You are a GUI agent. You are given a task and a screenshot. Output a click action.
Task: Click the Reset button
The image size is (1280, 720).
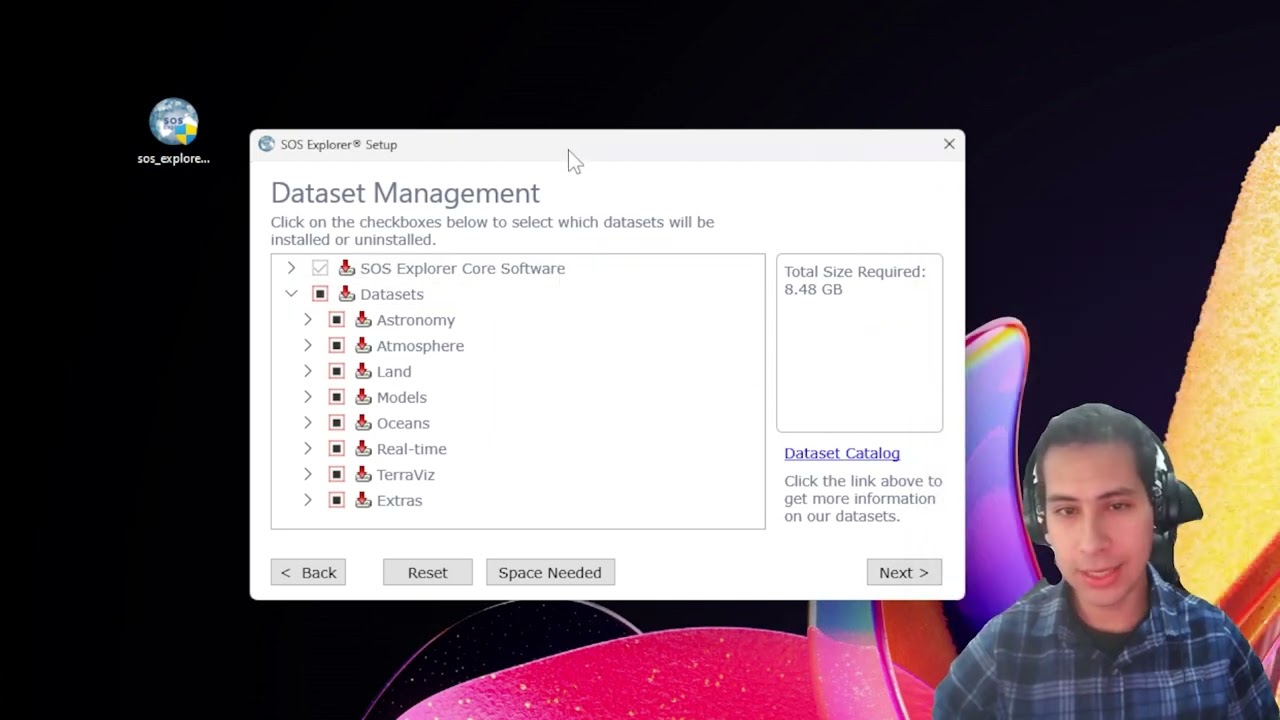pos(427,573)
